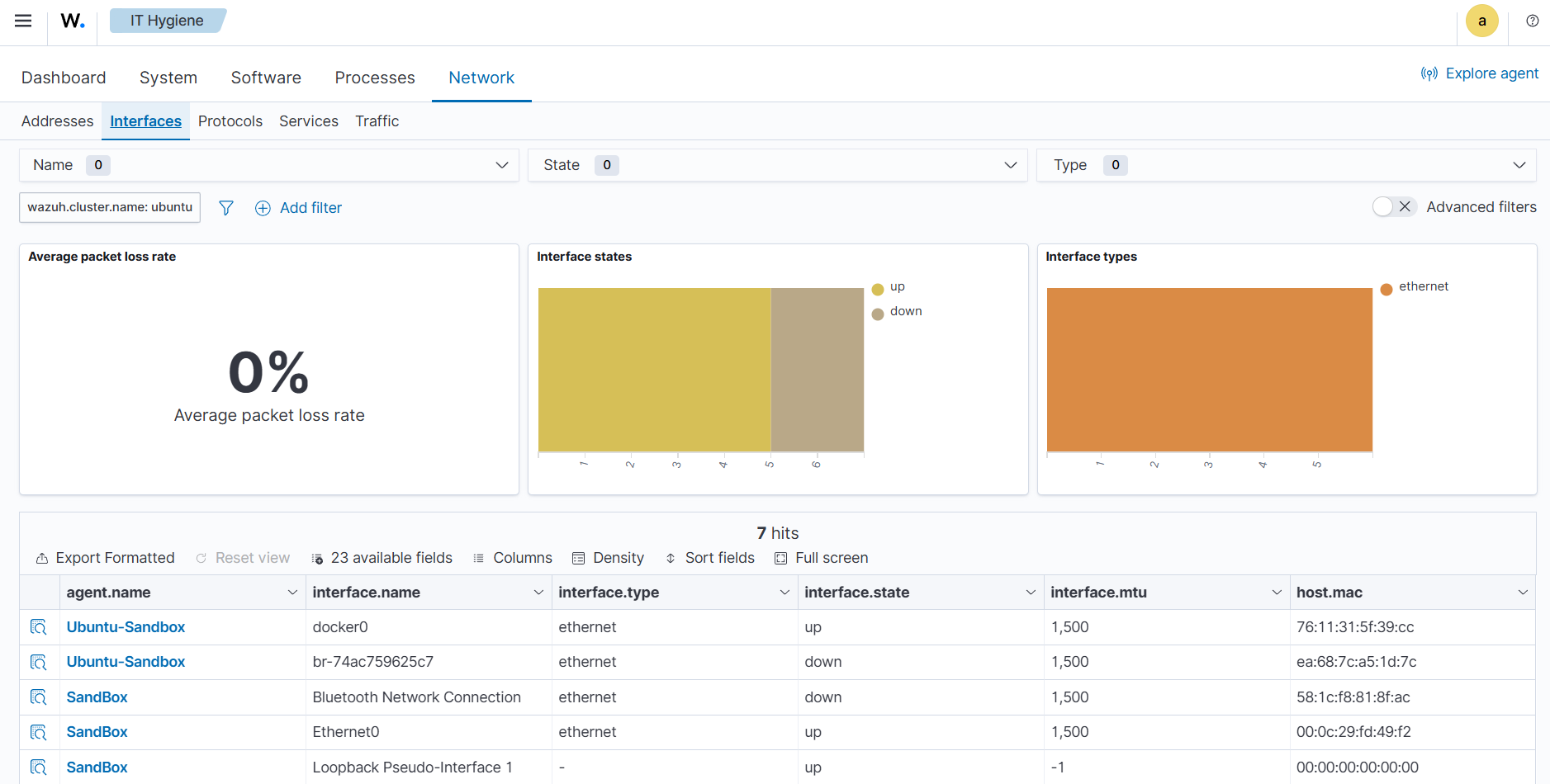Click the Explore agent antenna icon
This screenshot has width=1550, height=784.
pyautogui.click(x=1429, y=73)
